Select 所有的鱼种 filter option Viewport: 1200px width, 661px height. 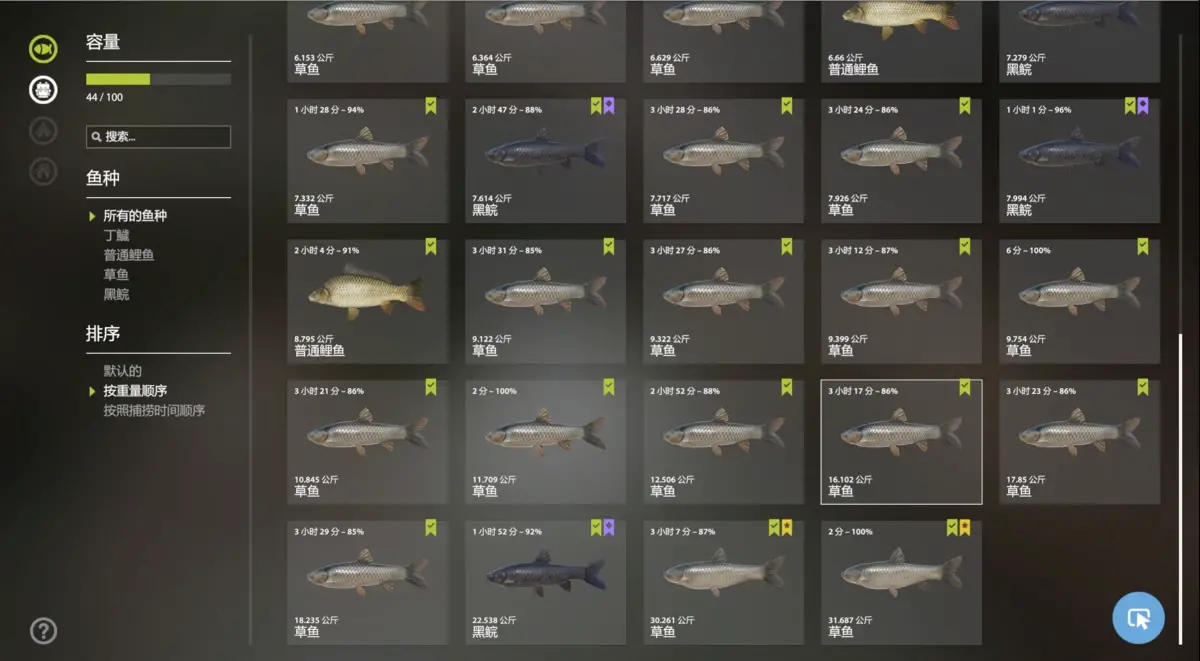tap(135, 216)
